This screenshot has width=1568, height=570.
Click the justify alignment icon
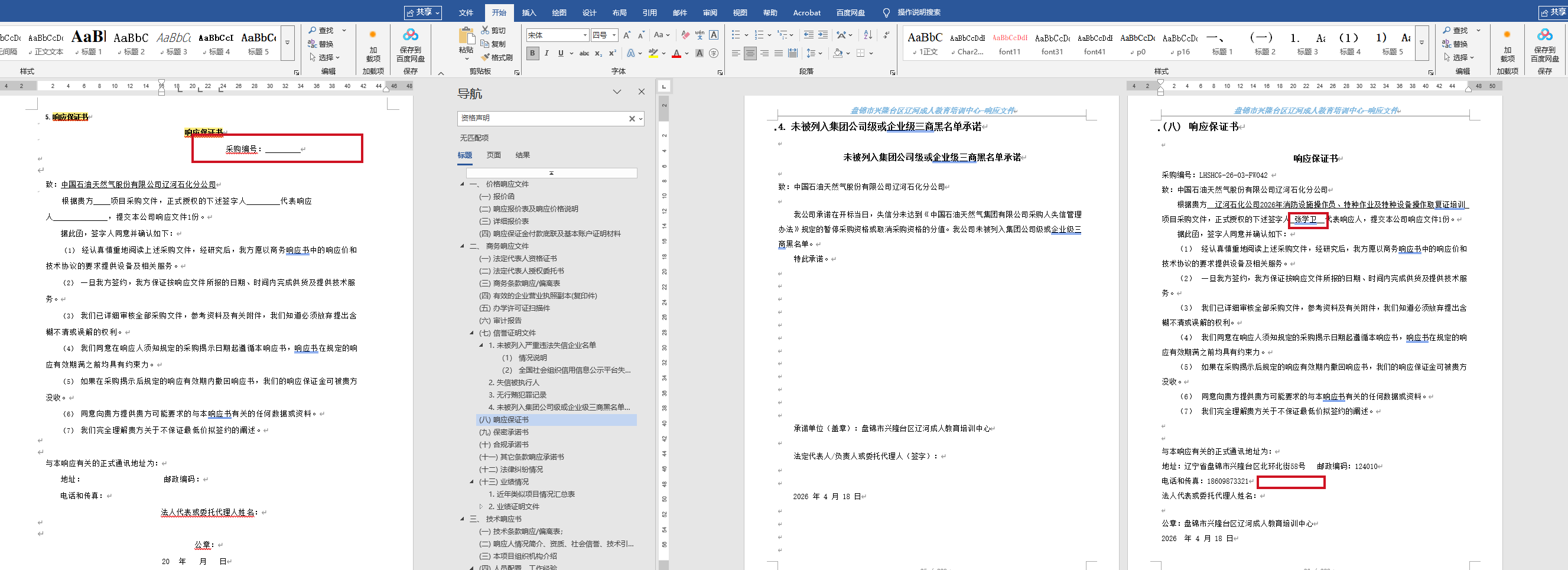click(x=779, y=54)
